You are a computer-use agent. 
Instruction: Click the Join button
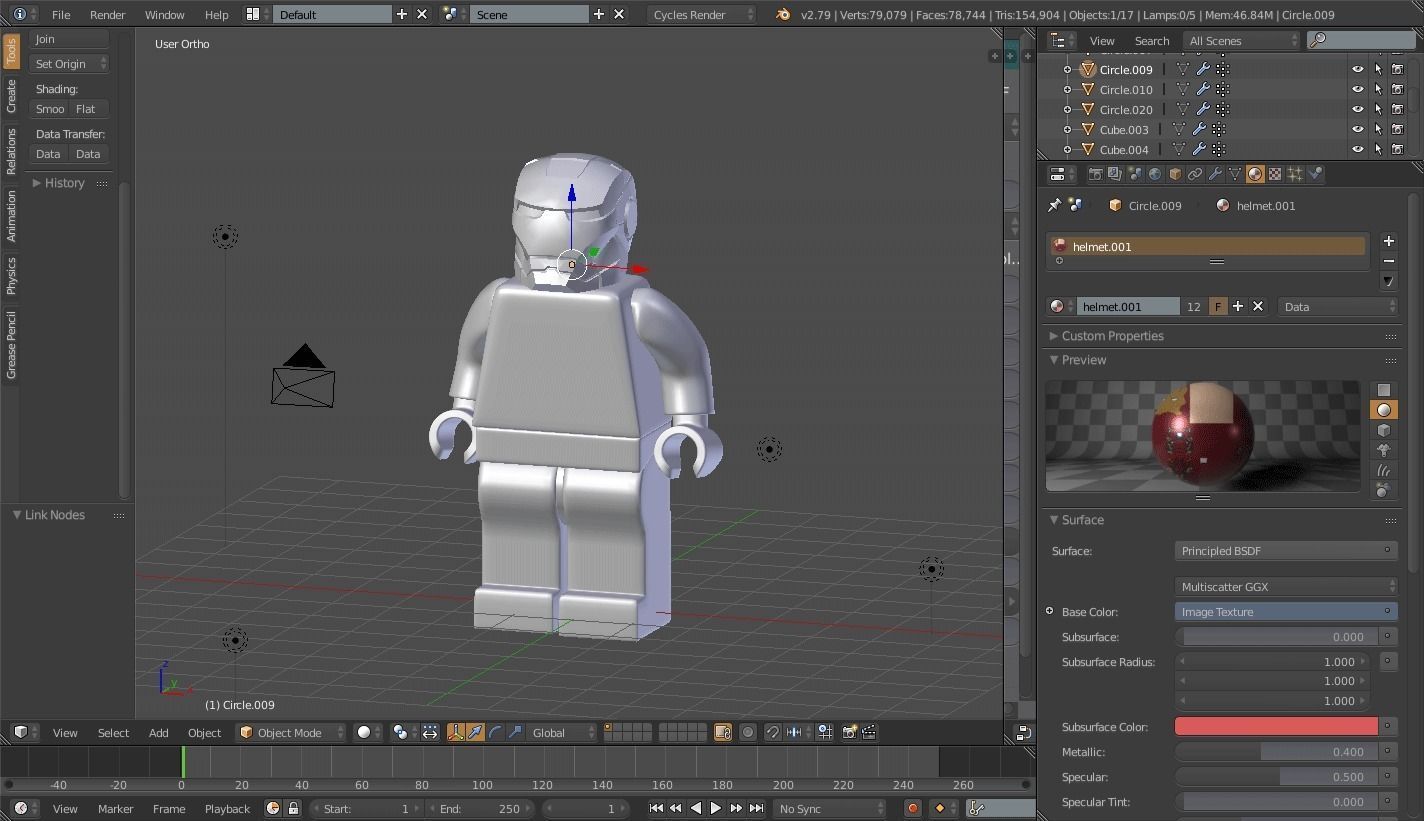(x=68, y=39)
